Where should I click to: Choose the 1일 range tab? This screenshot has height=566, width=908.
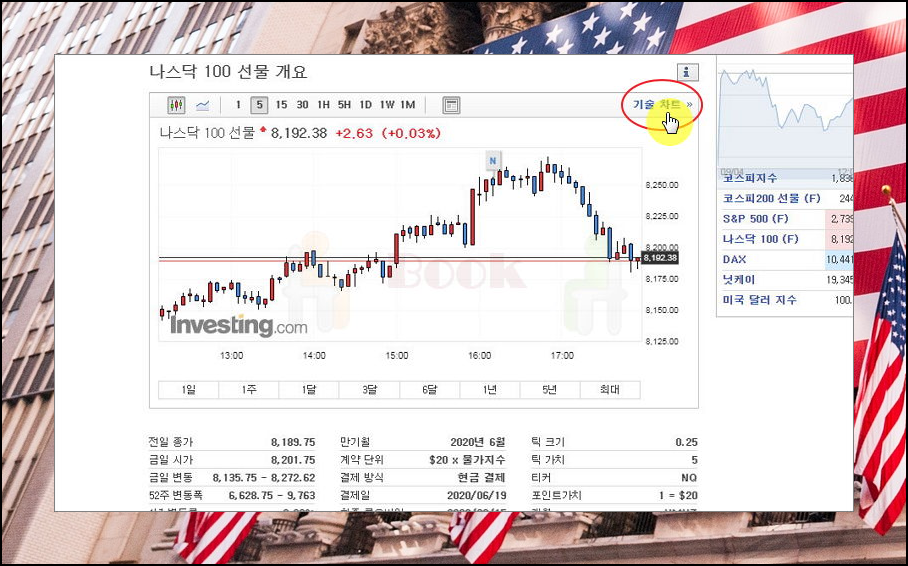pos(189,390)
